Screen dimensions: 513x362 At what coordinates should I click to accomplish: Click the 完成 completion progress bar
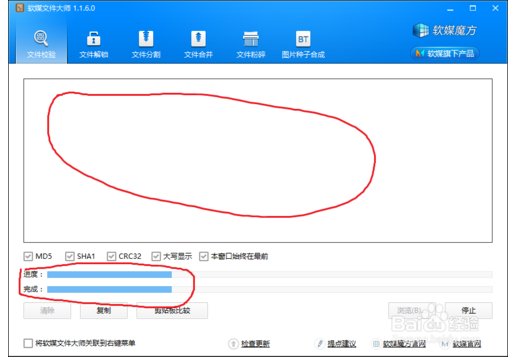(270, 289)
